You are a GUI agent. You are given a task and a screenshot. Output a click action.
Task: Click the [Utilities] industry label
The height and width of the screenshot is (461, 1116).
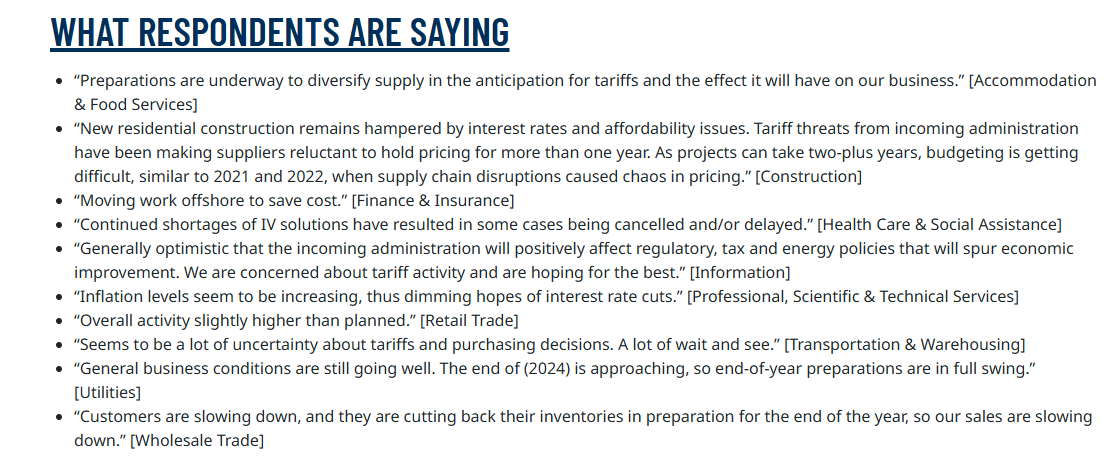107,392
